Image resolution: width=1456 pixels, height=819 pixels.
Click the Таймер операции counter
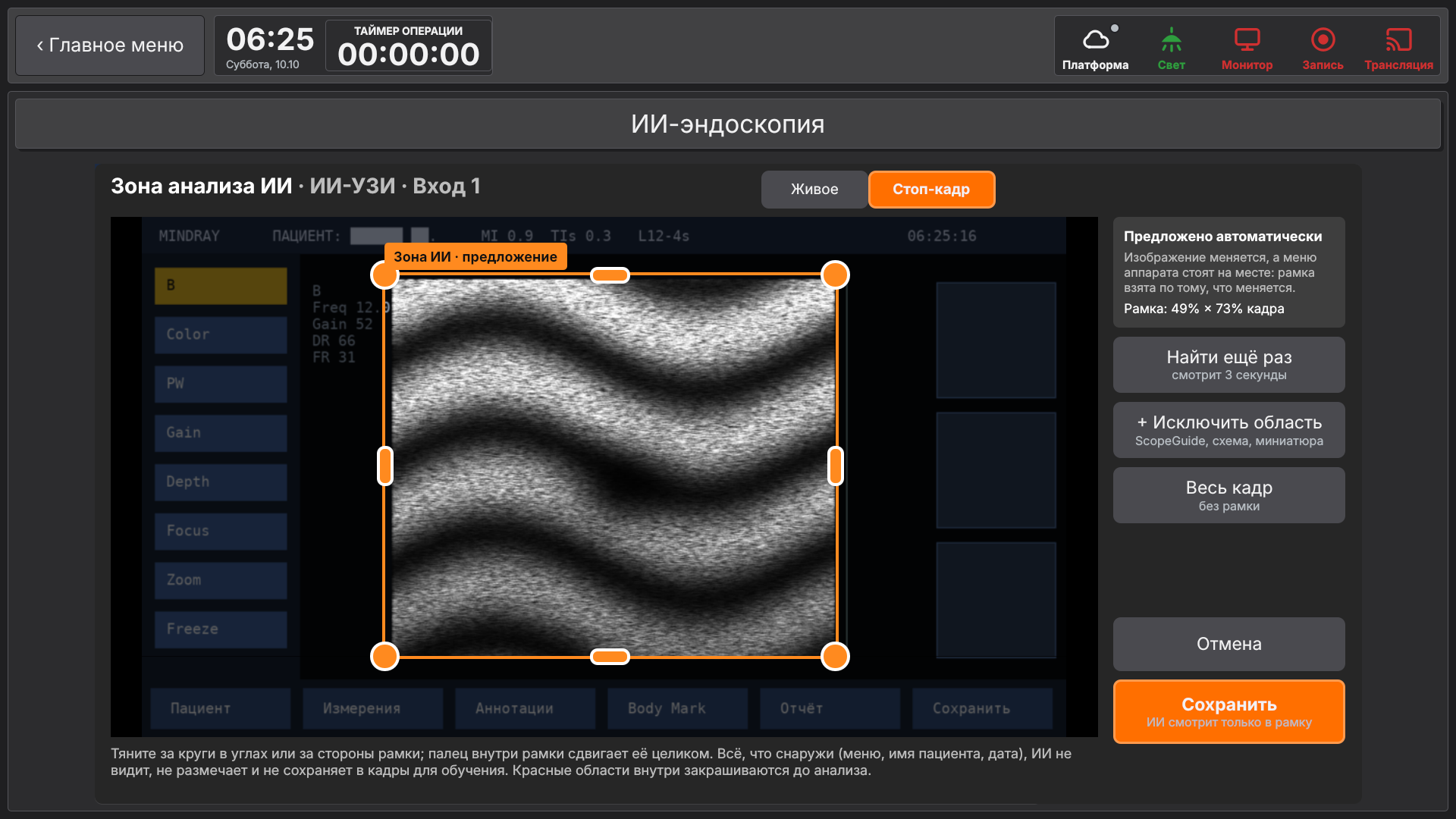[409, 45]
